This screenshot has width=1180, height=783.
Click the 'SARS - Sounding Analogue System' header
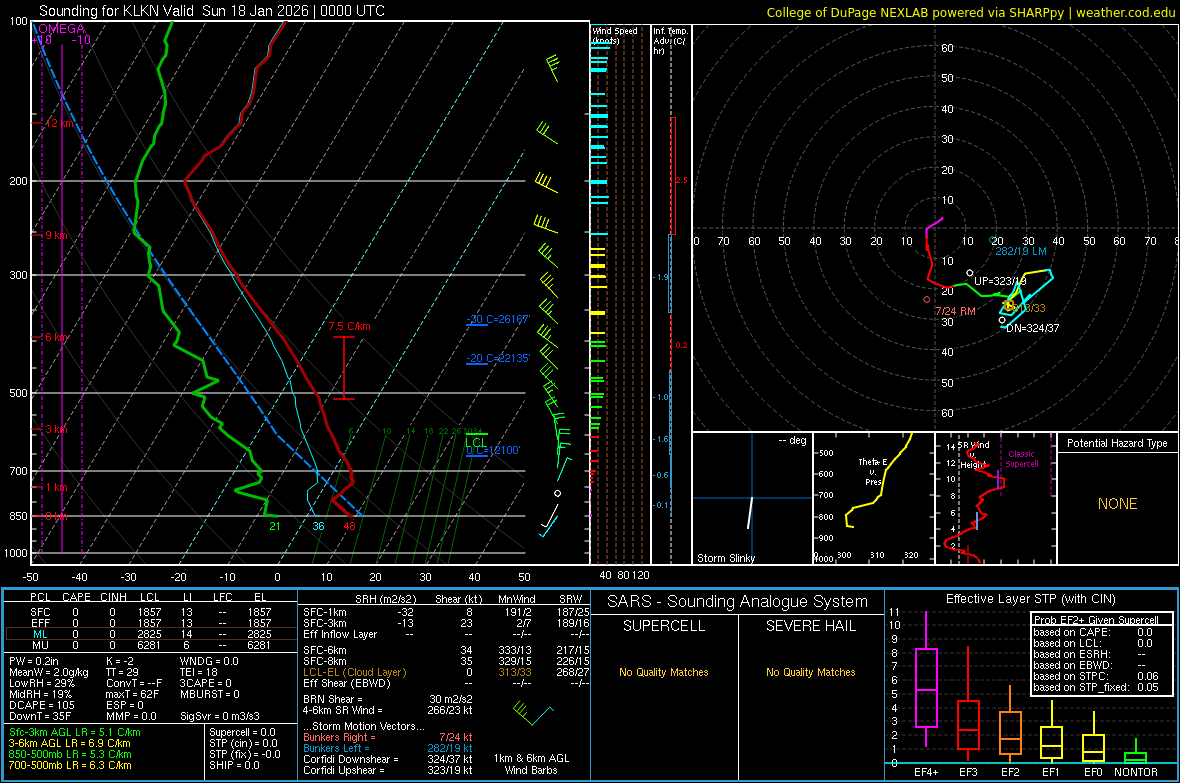coord(737,602)
